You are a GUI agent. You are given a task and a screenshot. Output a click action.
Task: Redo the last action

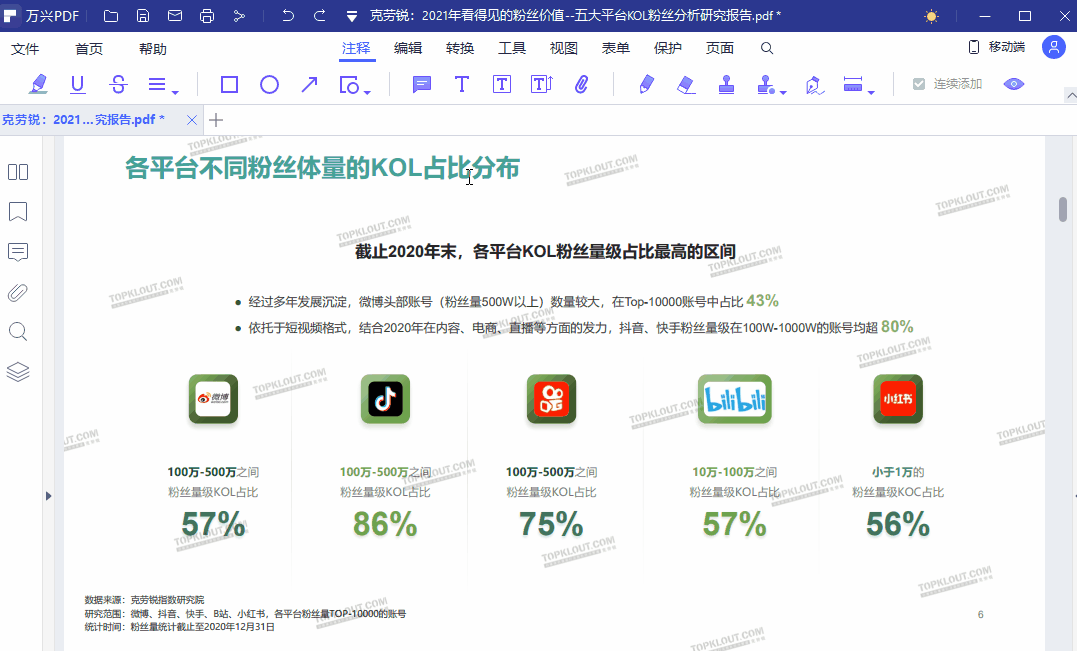click(319, 15)
